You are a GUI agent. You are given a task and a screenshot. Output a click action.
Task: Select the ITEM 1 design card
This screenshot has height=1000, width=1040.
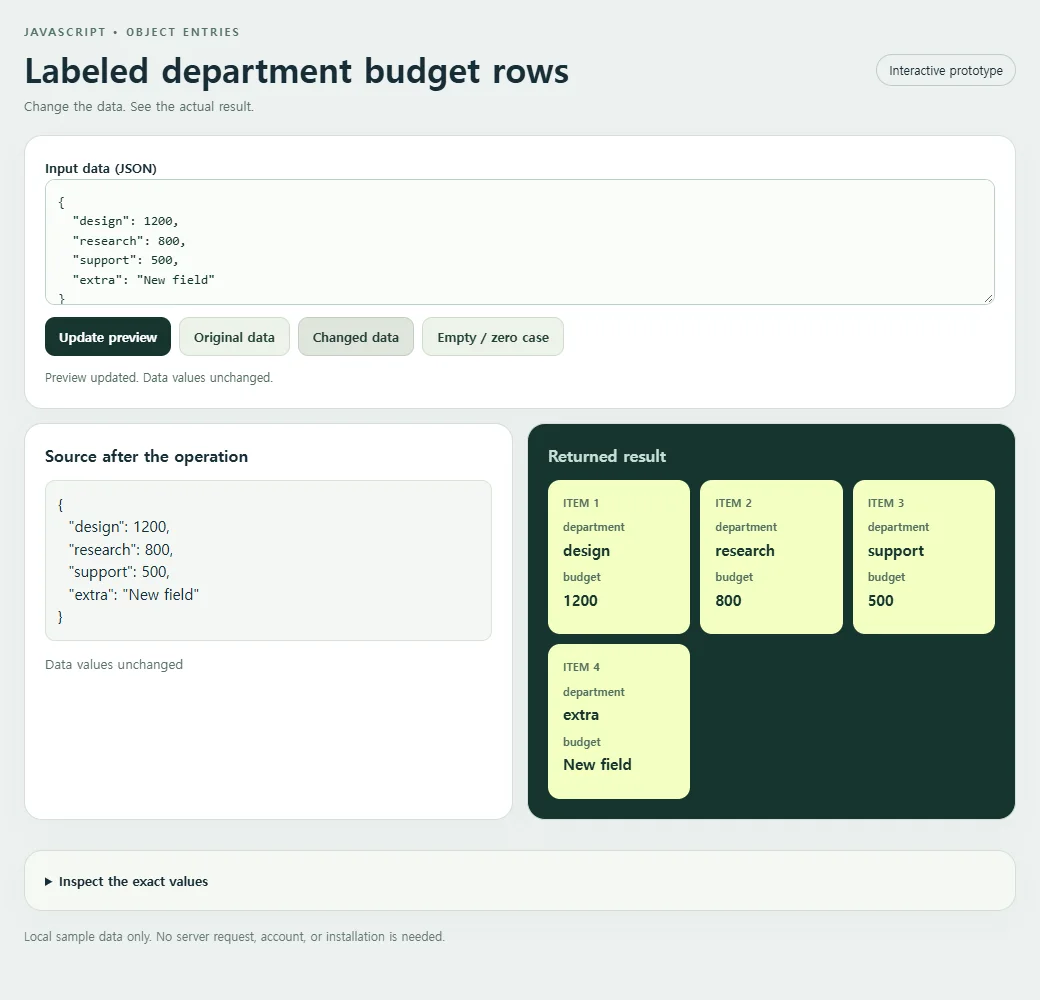pyautogui.click(x=619, y=557)
